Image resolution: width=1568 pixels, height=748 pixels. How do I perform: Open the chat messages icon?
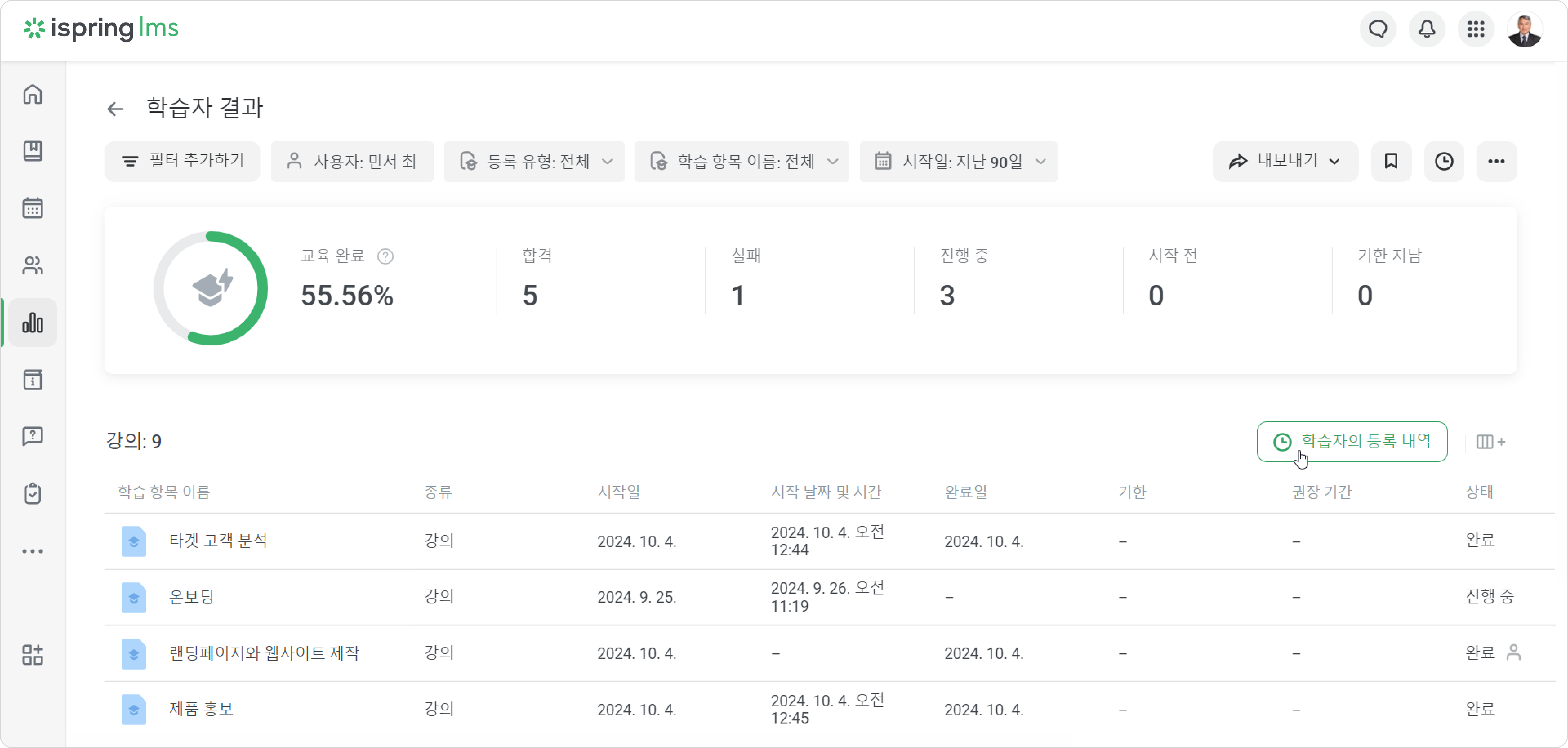pos(1378,29)
